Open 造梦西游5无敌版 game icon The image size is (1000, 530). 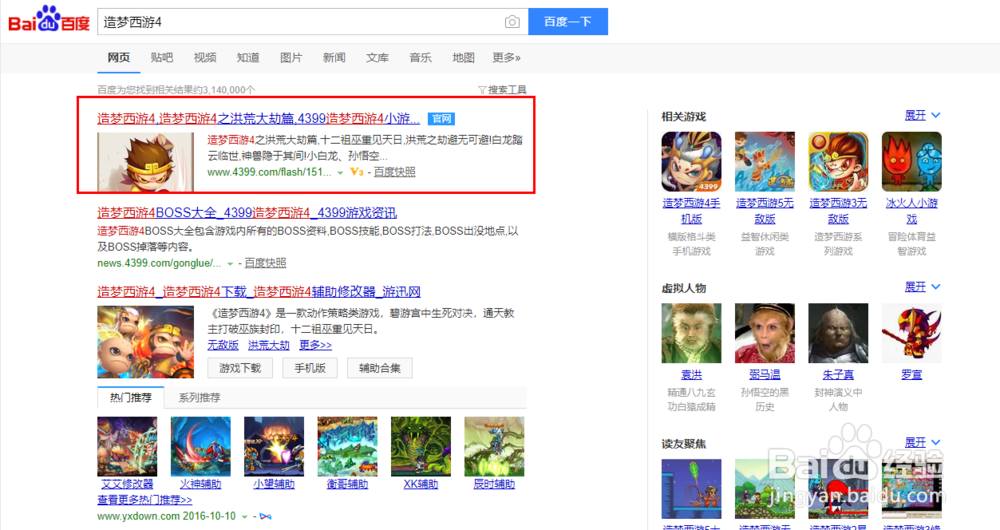(765, 162)
